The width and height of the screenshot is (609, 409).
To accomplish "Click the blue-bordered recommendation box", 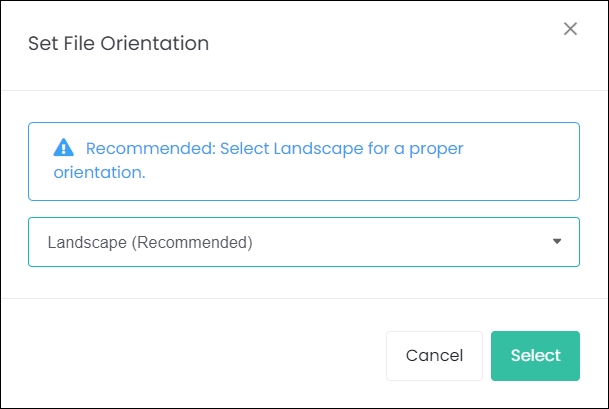I will (x=304, y=162).
